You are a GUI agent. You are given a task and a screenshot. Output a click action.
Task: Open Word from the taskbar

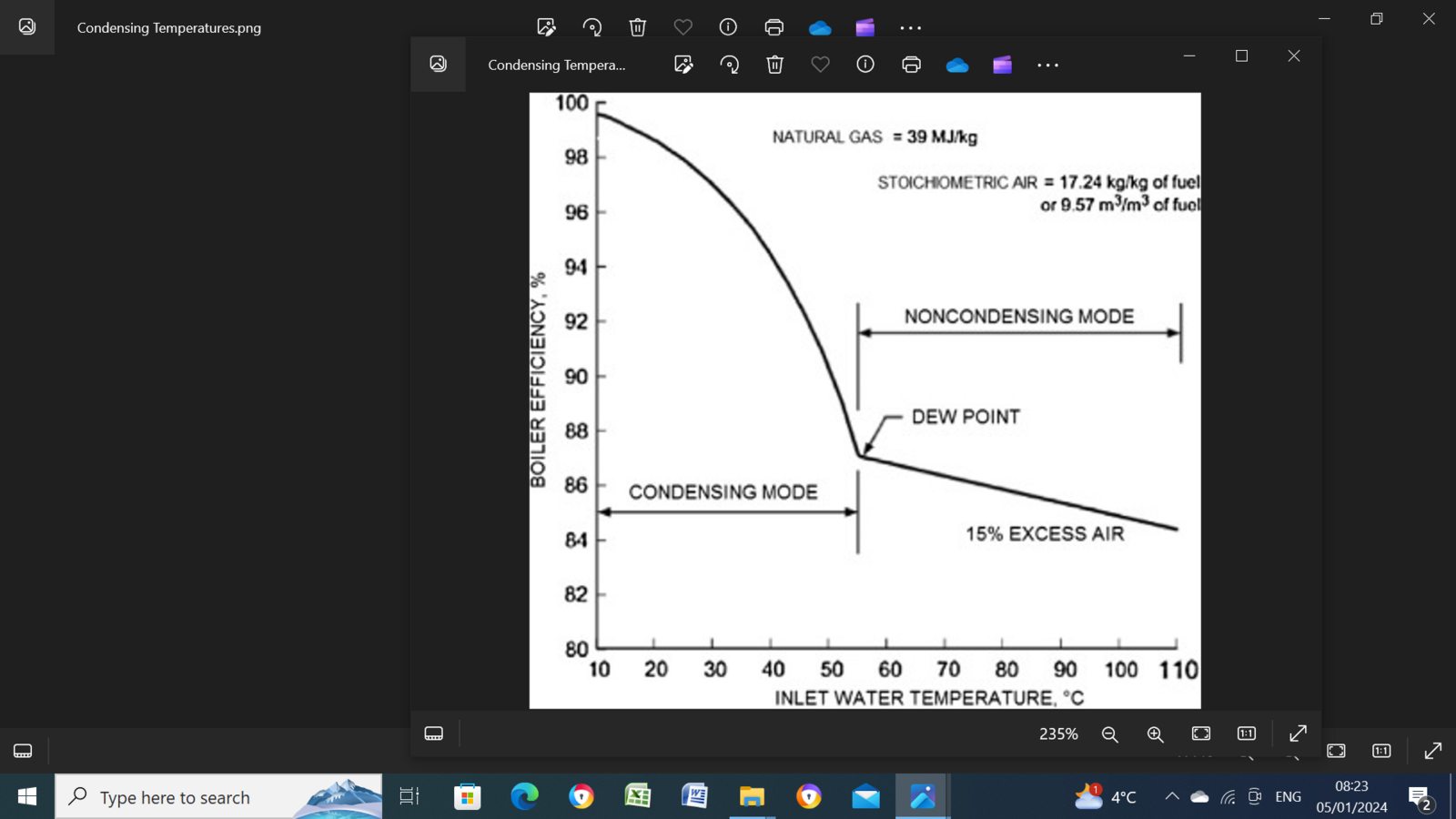[x=694, y=797]
